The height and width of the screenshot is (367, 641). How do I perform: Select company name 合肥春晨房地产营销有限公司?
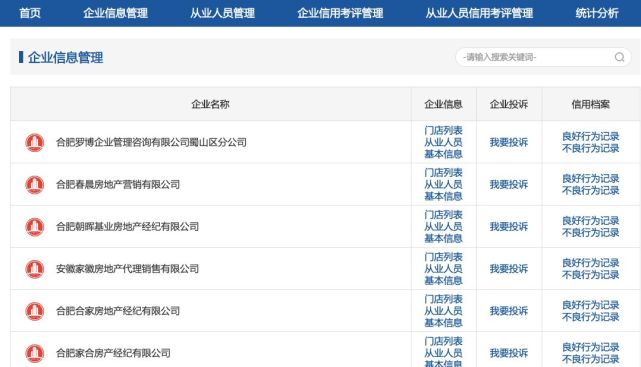tap(118, 184)
